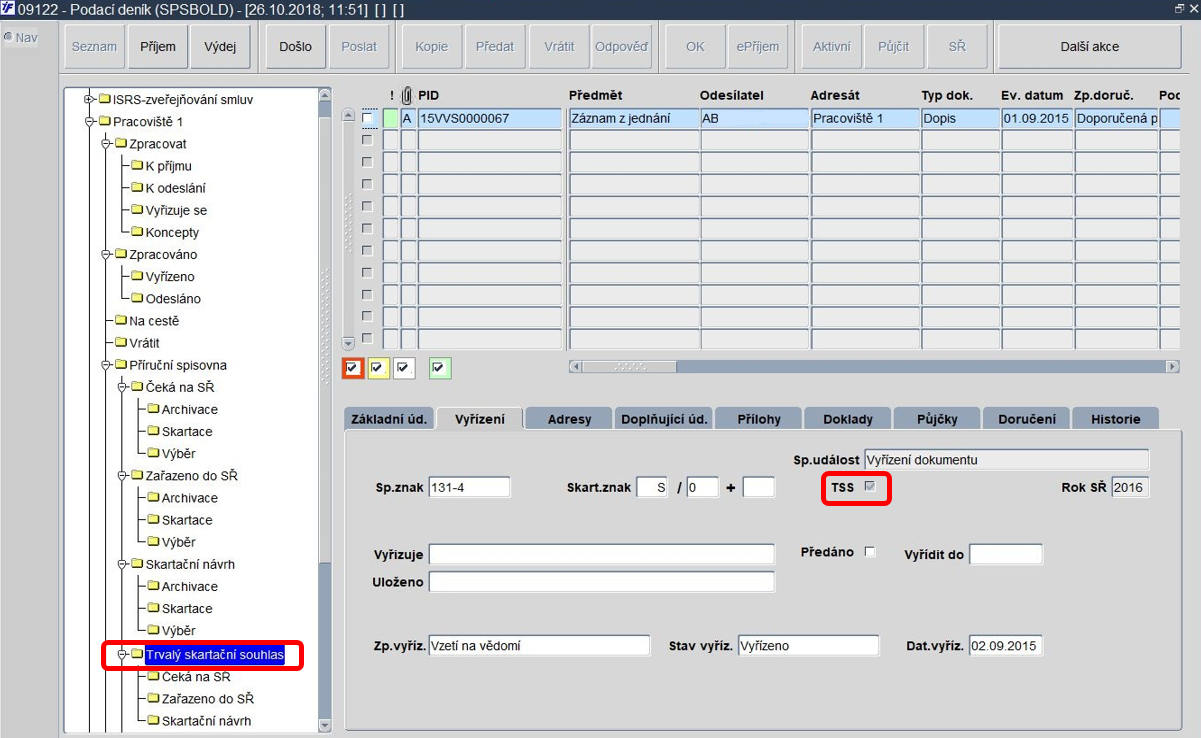
Task: Switch to the Základní úd. tab
Action: click(x=388, y=419)
